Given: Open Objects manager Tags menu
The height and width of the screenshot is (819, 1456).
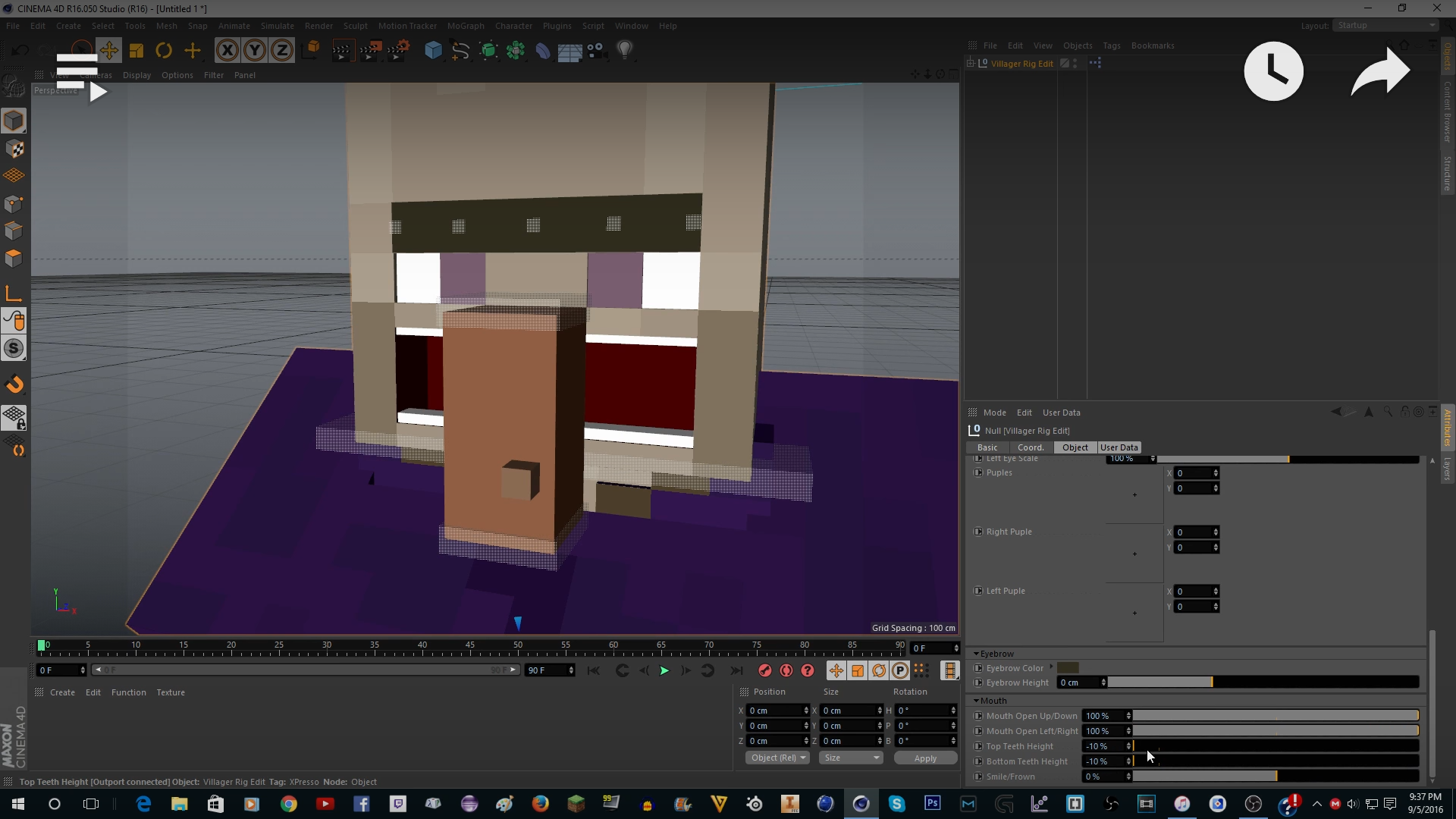Looking at the screenshot, I should click(x=1111, y=45).
